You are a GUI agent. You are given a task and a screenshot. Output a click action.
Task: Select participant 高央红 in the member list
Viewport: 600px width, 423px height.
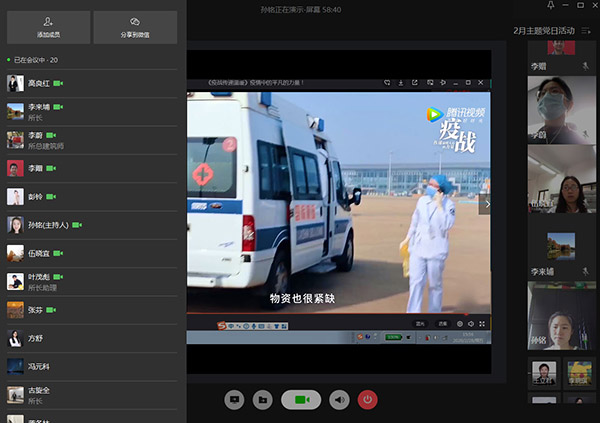click(x=40, y=84)
